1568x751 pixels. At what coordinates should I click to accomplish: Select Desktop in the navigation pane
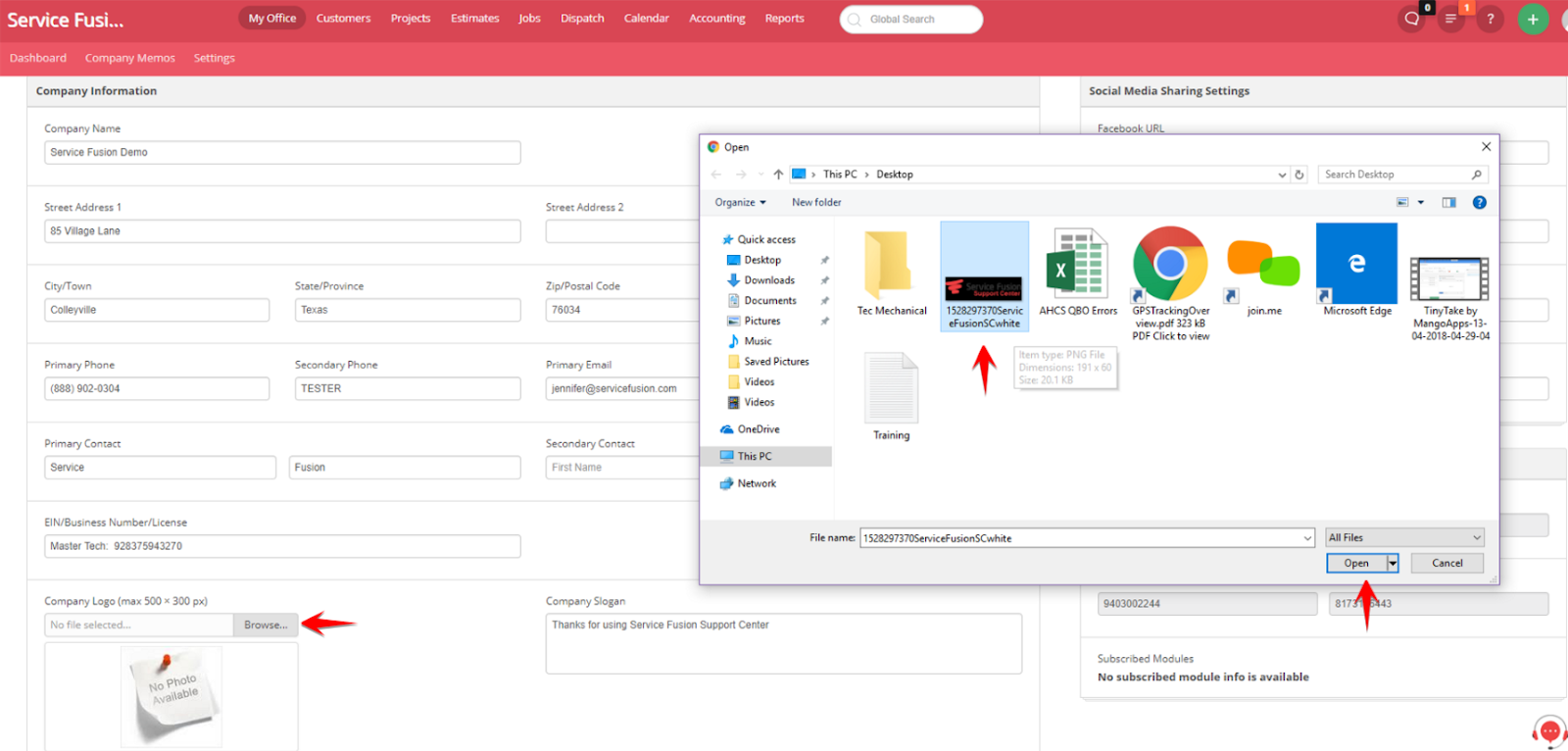point(754,260)
